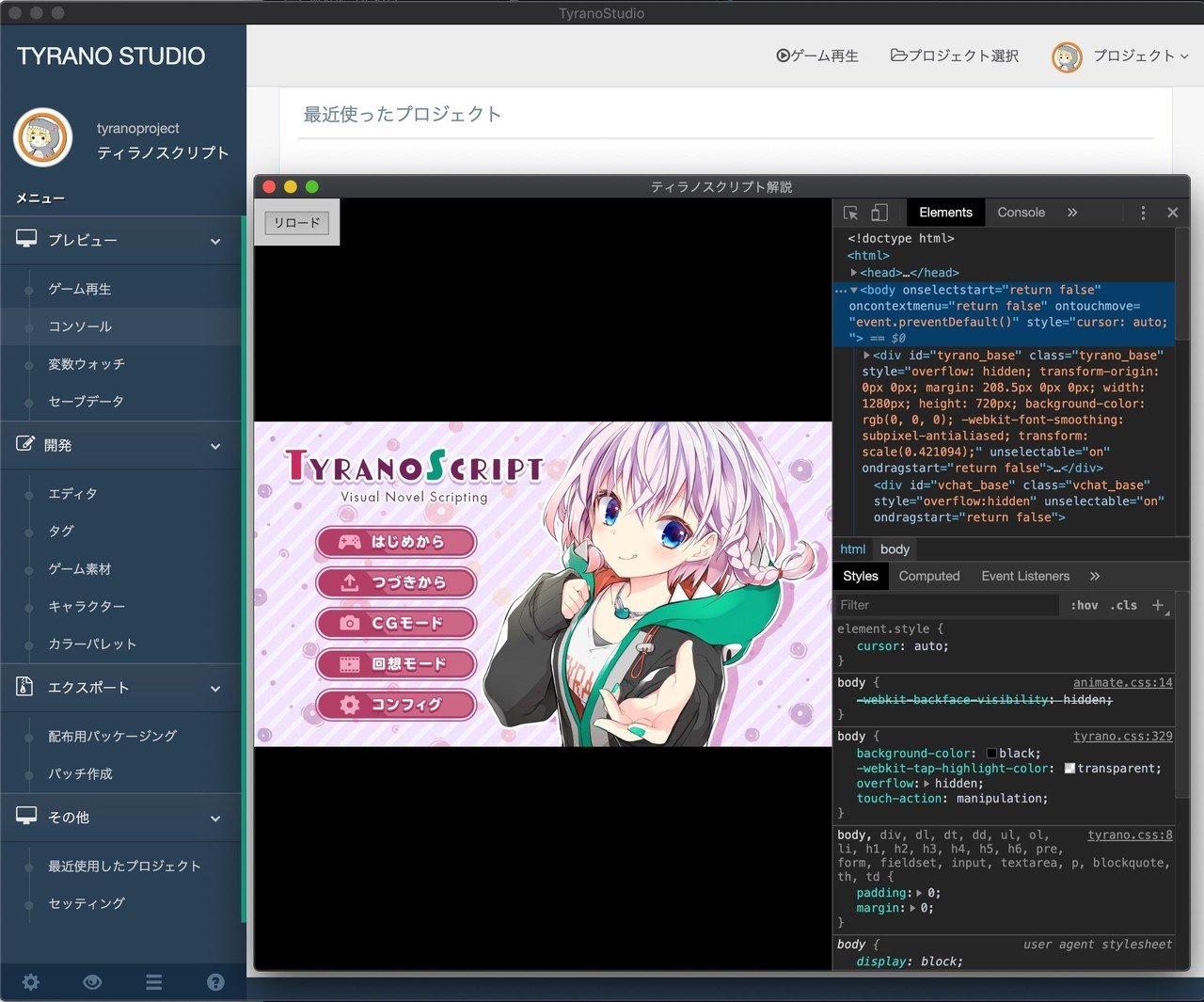Click the tyranoproject avatar in sidebar
This screenshot has width=1204, height=1002.
coord(43,137)
